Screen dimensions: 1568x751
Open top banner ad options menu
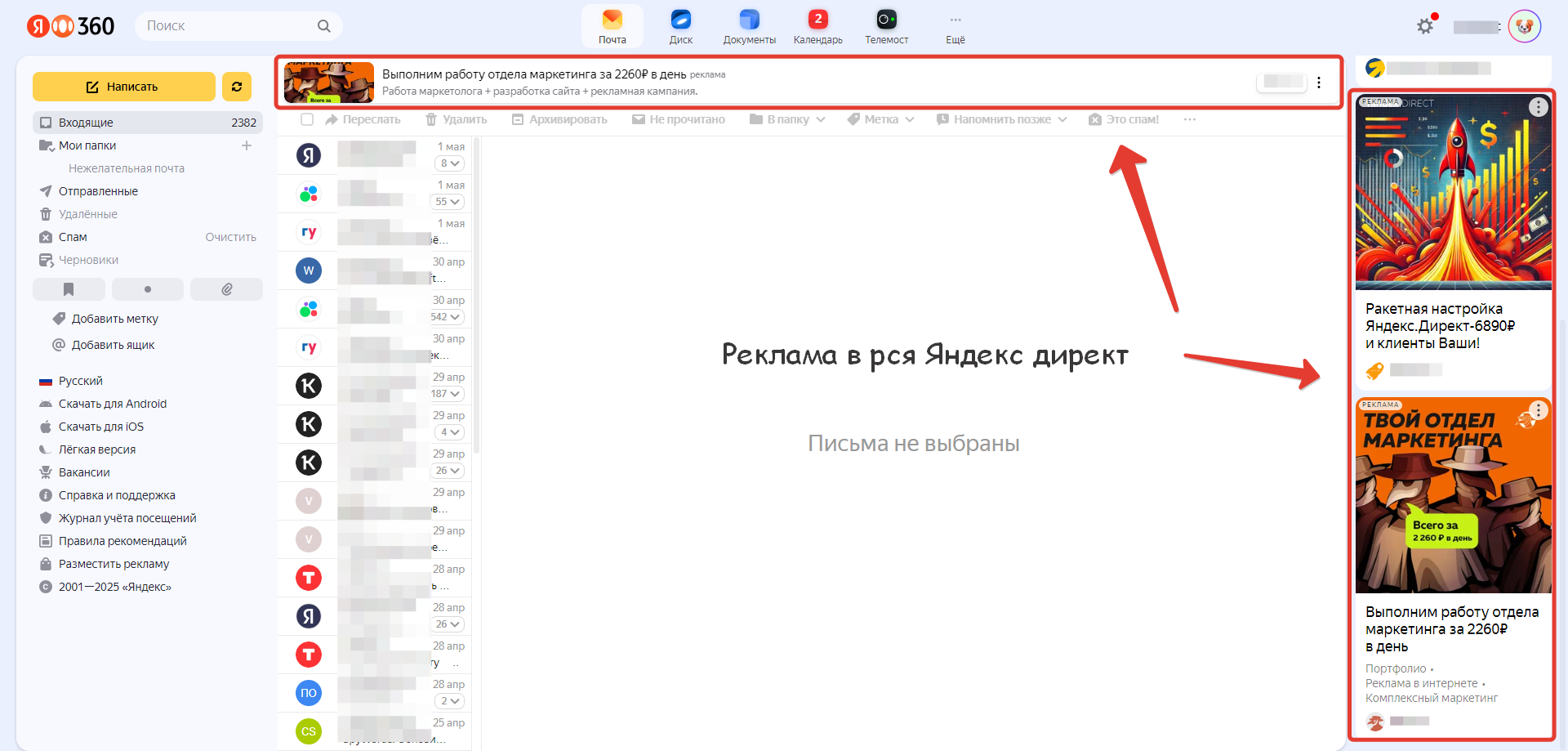pos(1319,83)
